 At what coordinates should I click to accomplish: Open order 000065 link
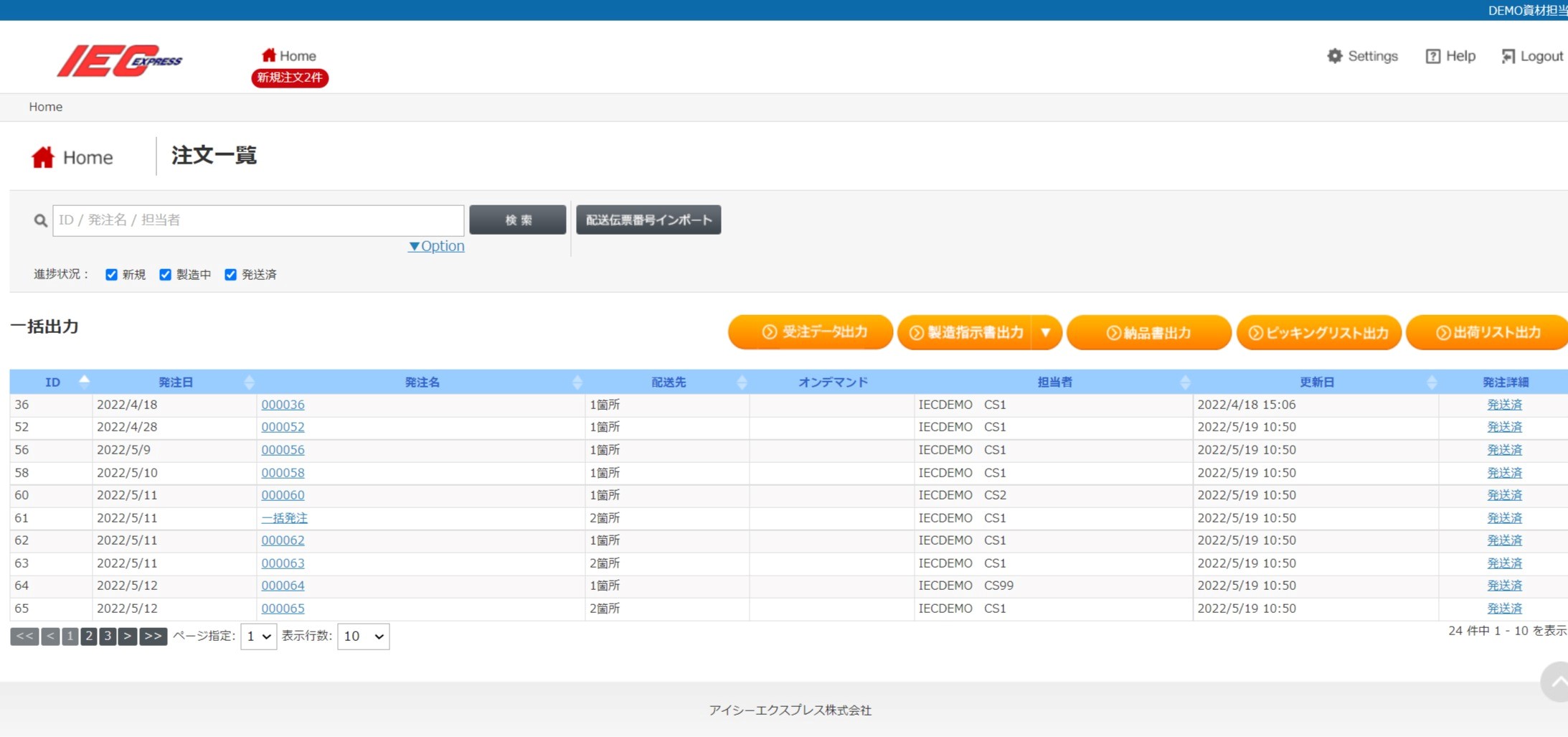(x=283, y=609)
